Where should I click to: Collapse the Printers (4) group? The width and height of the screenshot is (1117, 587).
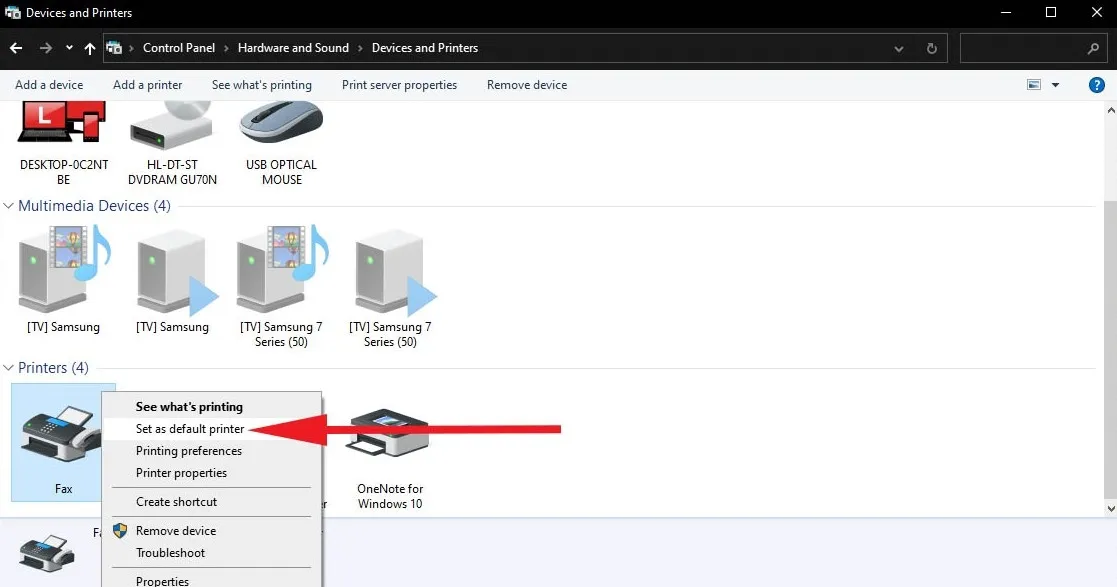click(9, 368)
